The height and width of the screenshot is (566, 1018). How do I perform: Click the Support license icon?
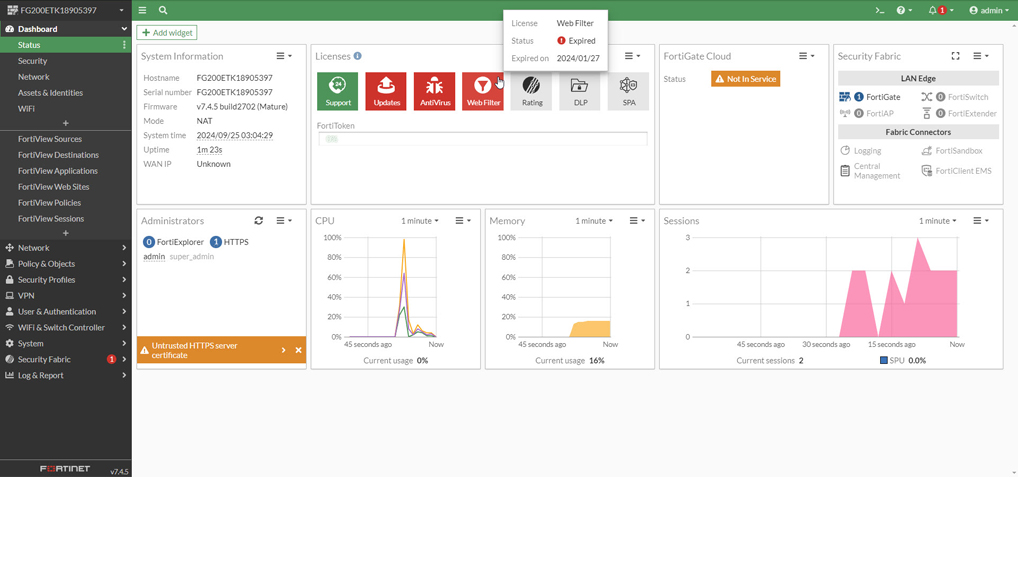(x=338, y=91)
